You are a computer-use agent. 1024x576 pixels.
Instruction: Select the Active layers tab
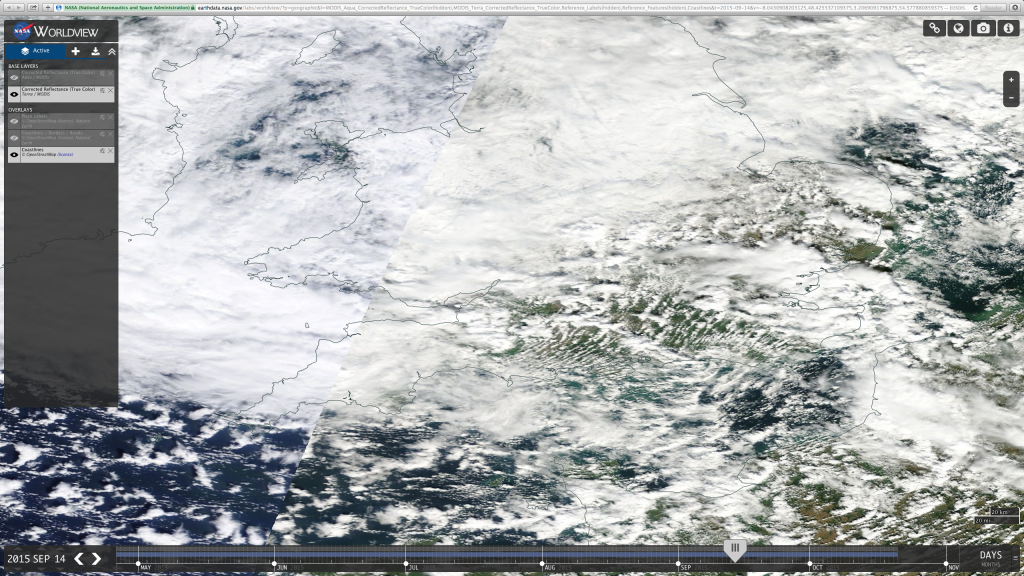point(35,51)
